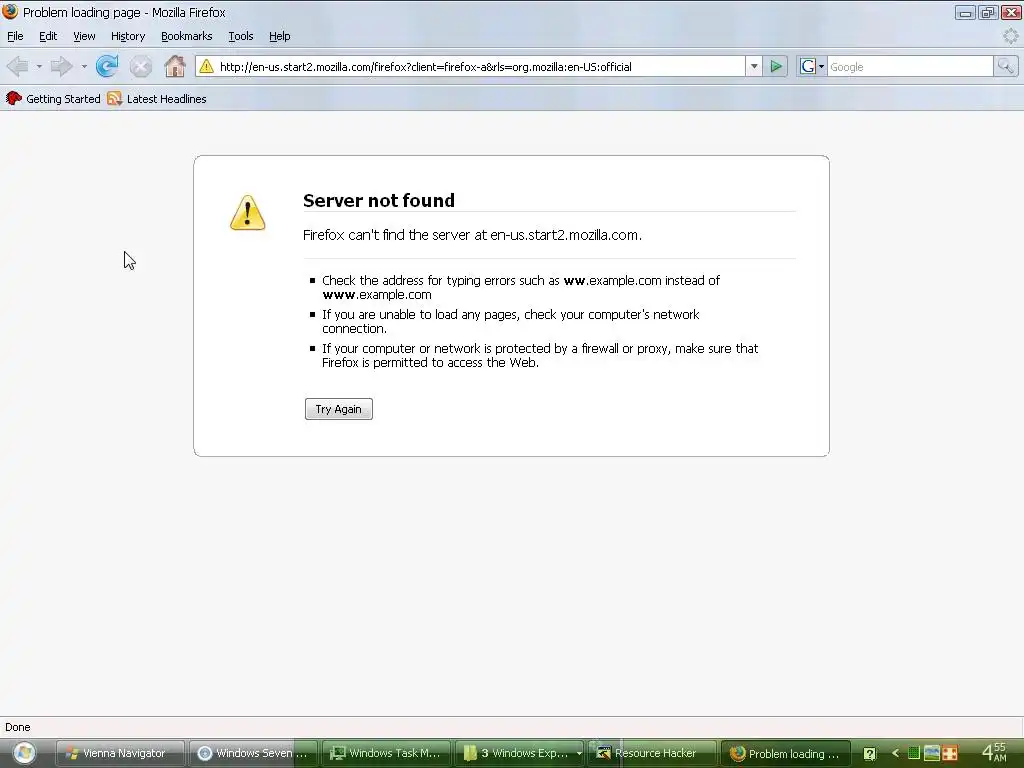Screen dimensions: 1024x768
Task: Click the help question mark tray icon
Action: [869, 754]
